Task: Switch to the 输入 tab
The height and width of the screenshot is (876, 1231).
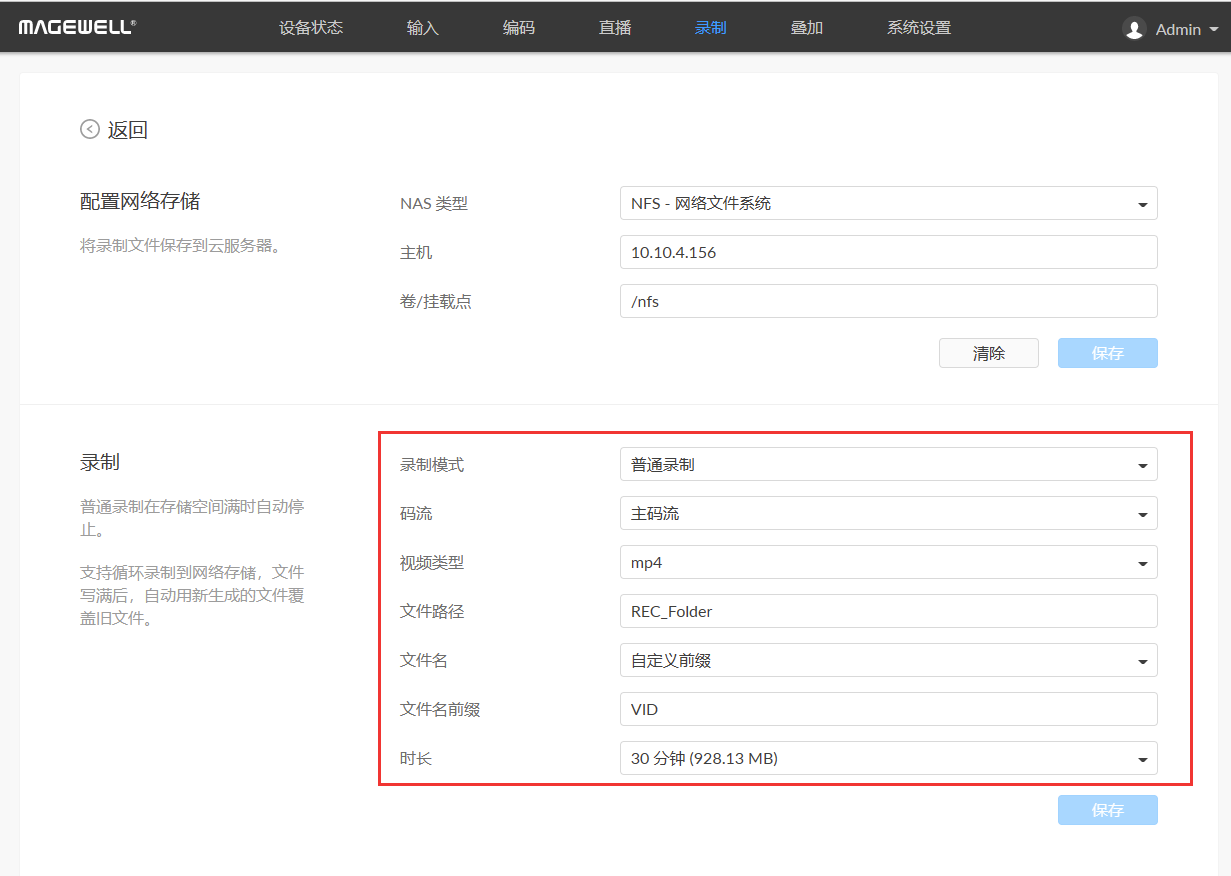Action: click(423, 27)
